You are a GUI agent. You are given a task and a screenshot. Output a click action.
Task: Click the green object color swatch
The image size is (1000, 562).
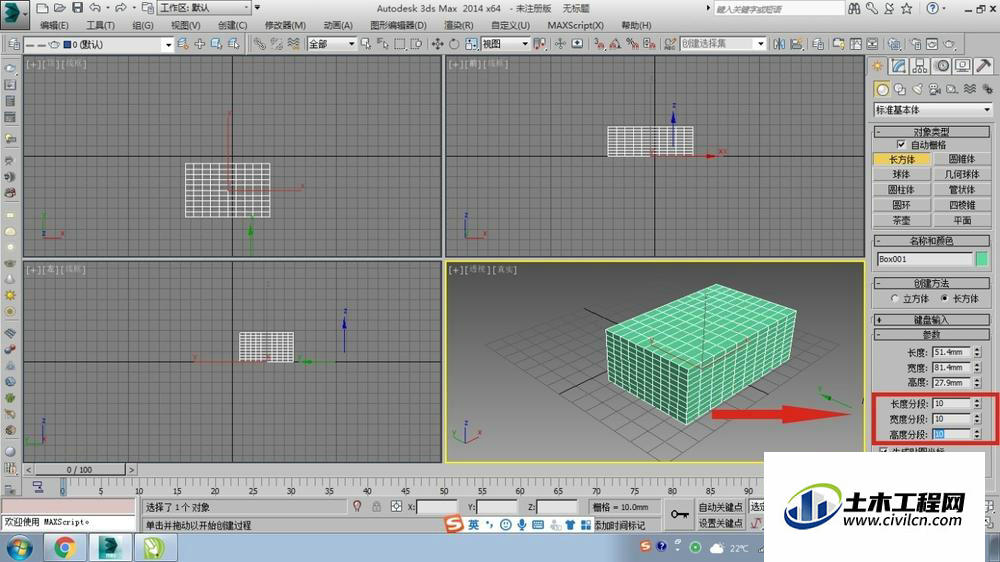pos(982,259)
